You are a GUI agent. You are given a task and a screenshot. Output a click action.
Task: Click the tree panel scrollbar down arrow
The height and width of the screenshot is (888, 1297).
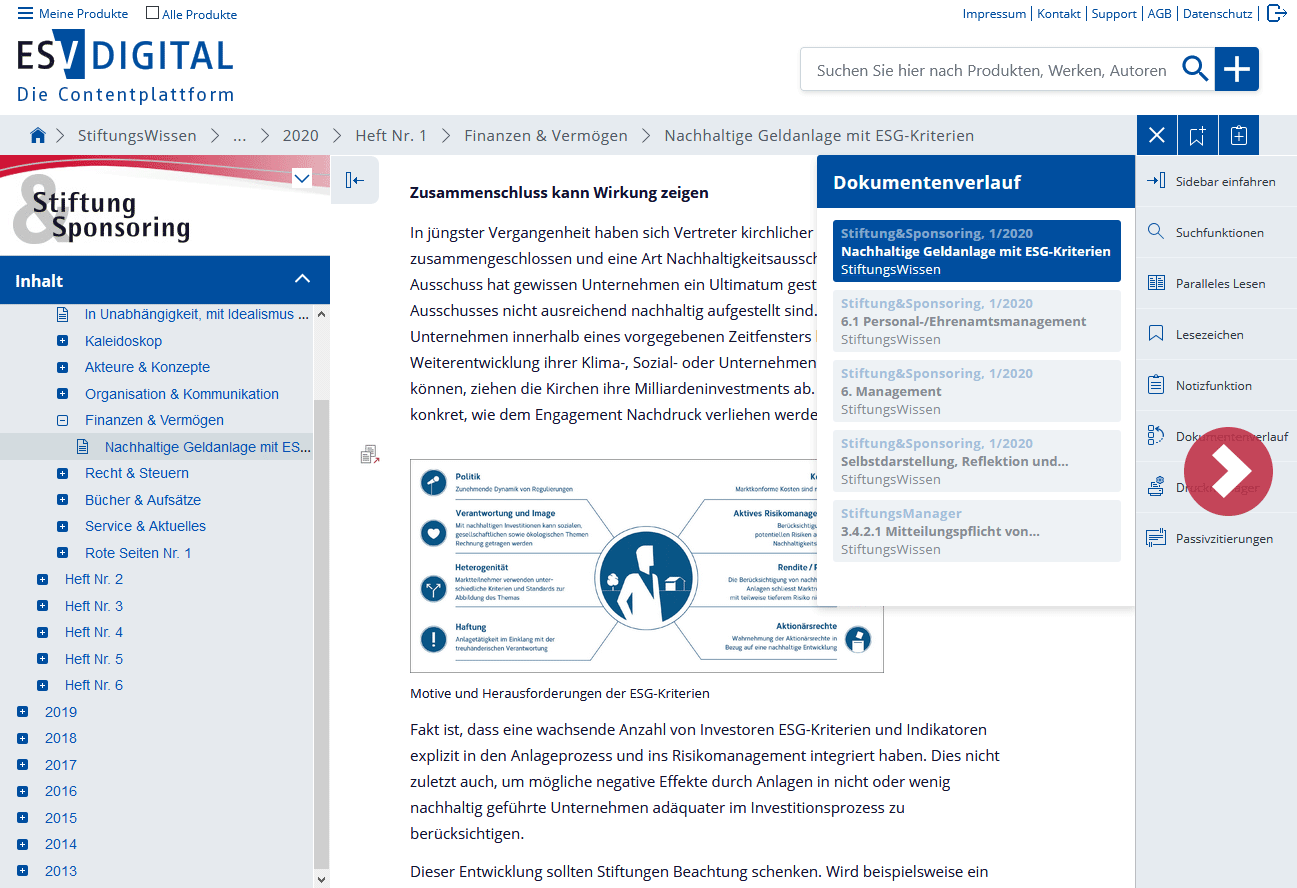[321, 879]
